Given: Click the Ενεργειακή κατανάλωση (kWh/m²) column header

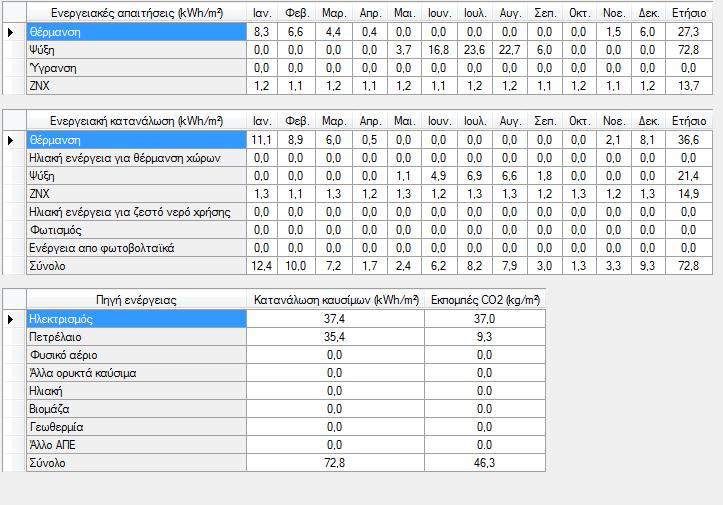Looking at the screenshot, I should point(136,121).
